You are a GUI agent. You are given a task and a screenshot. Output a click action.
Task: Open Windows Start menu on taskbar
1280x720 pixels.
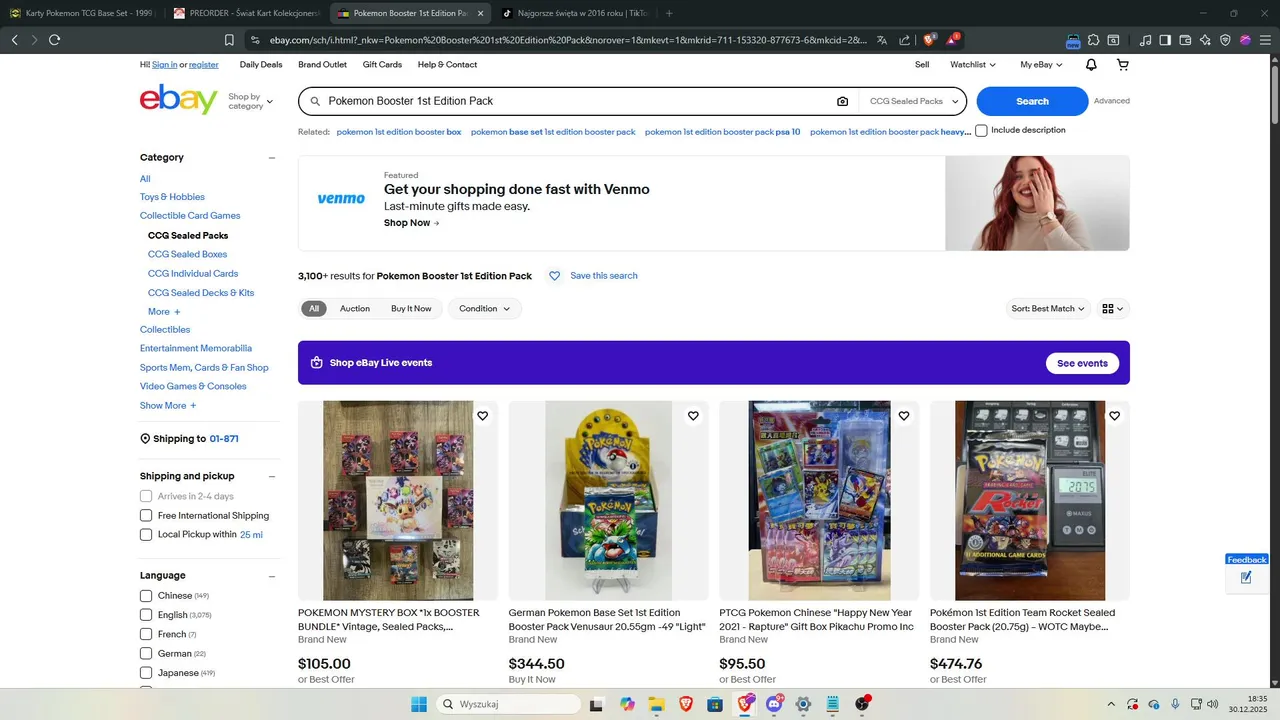pos(418,704)
